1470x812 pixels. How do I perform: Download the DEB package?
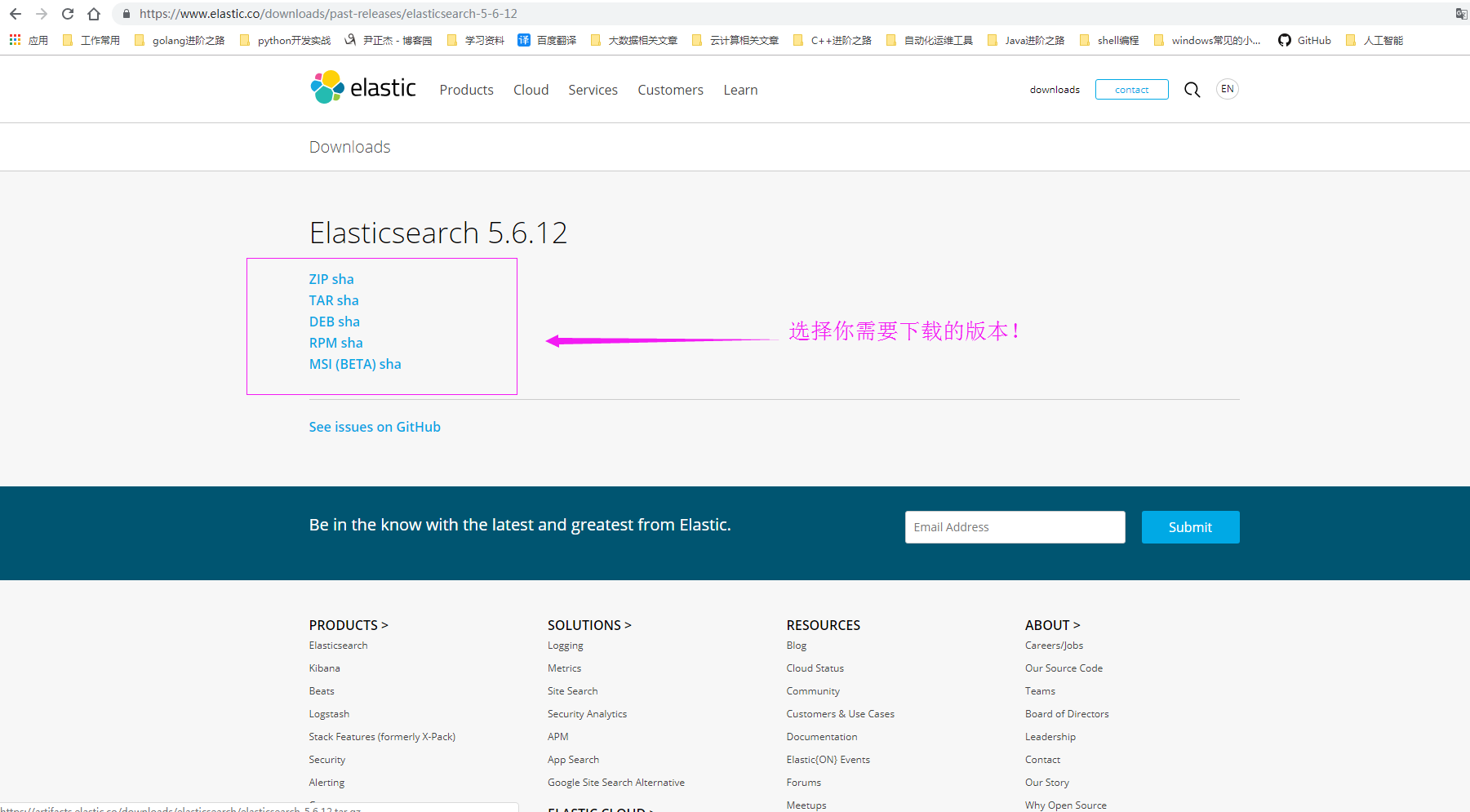point(322,322)
